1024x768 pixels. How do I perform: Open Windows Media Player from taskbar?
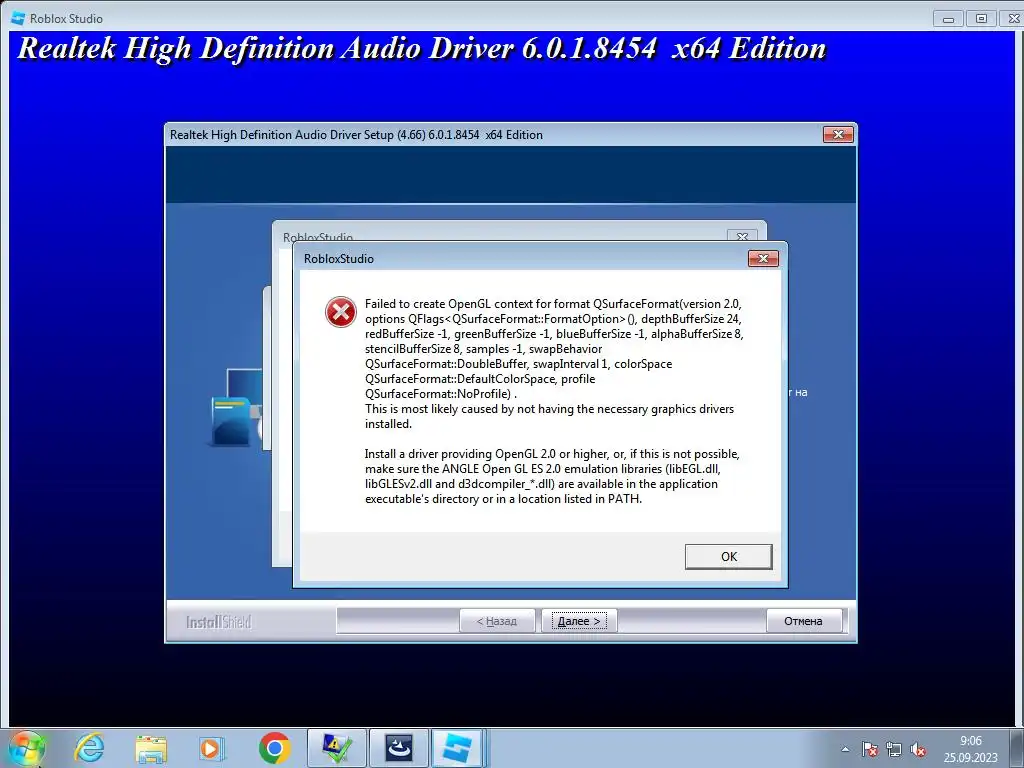pos(211,748)
